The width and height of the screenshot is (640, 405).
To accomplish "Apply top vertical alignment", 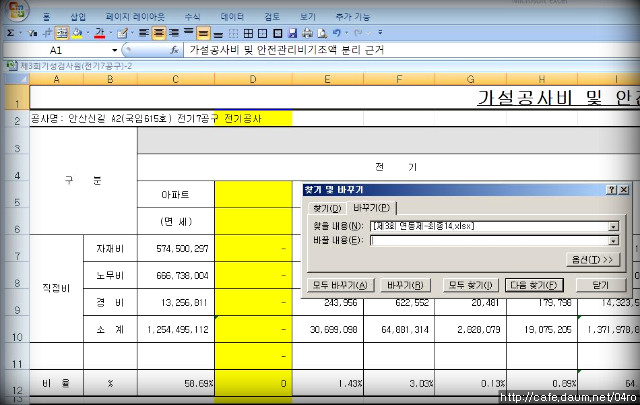I will click(x=189, y=32).
